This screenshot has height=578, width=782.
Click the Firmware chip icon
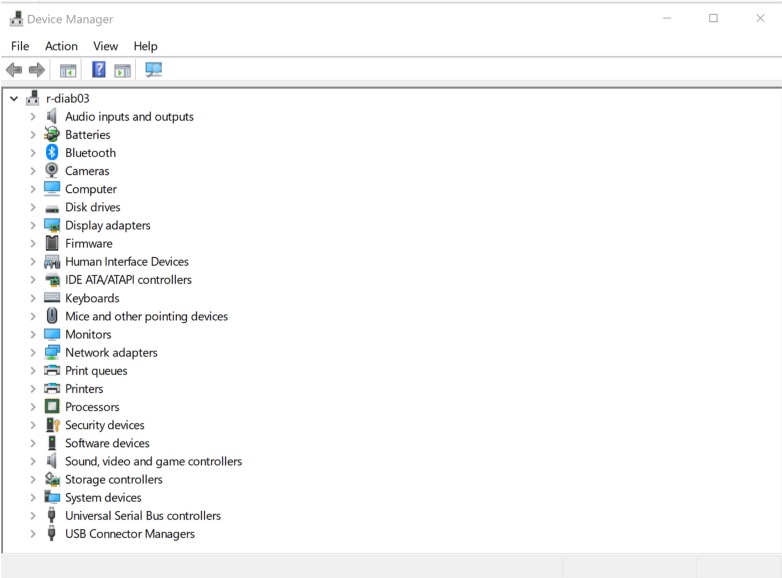pos(52,243)
